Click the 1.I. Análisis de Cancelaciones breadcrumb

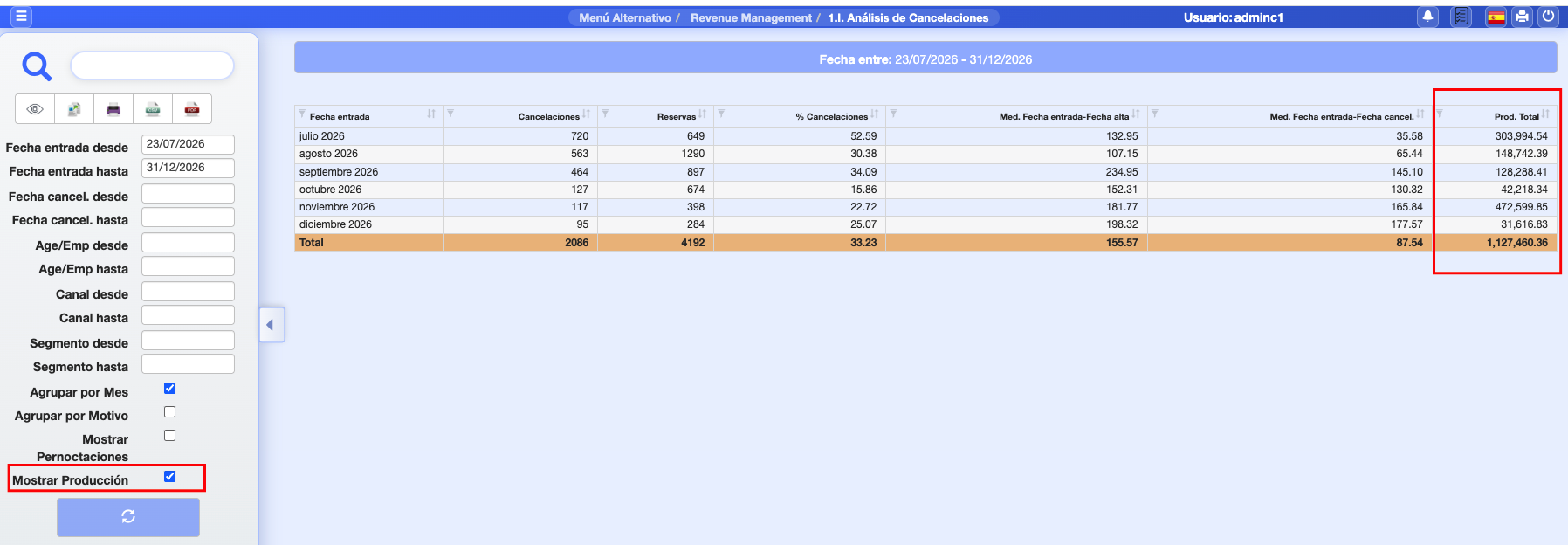[908, 17]
